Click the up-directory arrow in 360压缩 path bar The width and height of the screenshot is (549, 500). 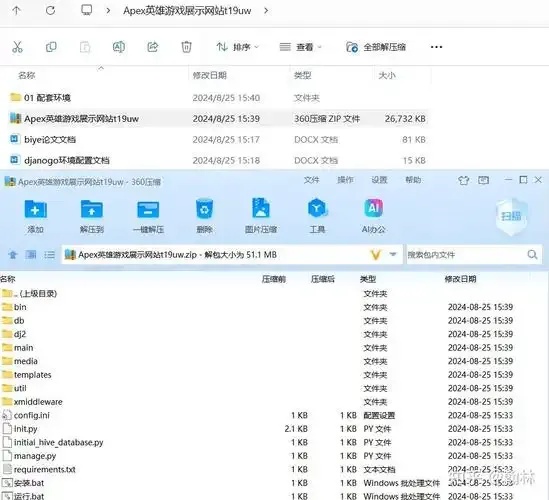(13, 255)
